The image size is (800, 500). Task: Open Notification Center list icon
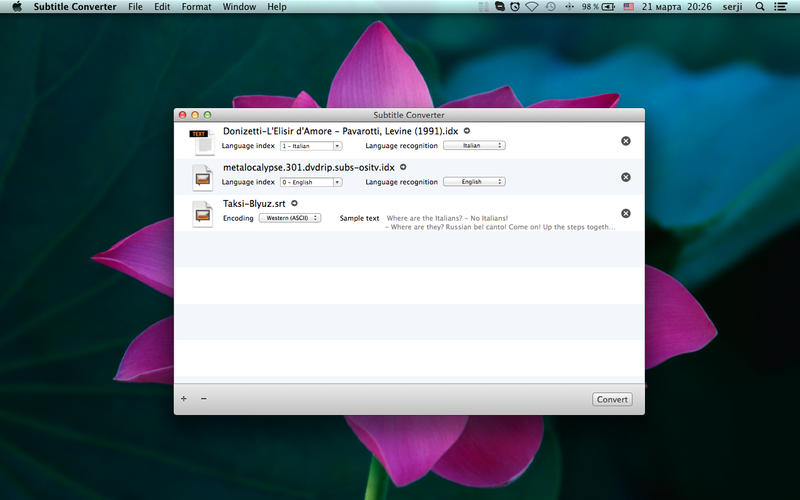point(780,7)
